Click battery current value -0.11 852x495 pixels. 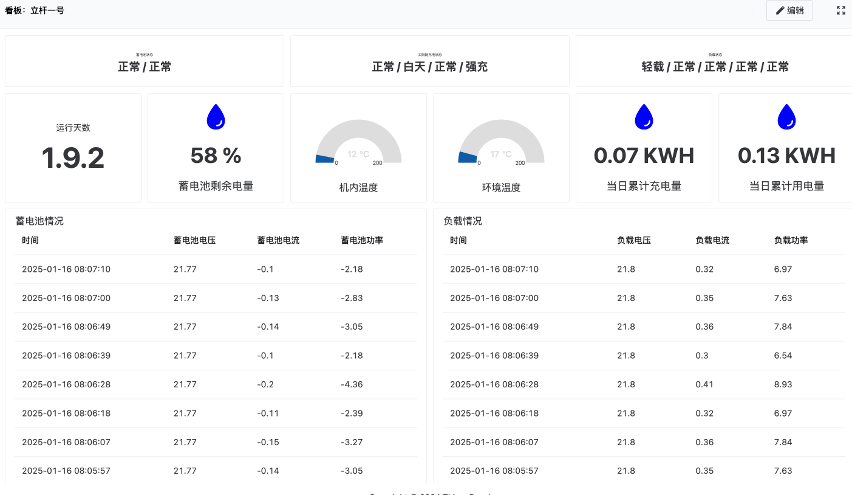point(268,413)
